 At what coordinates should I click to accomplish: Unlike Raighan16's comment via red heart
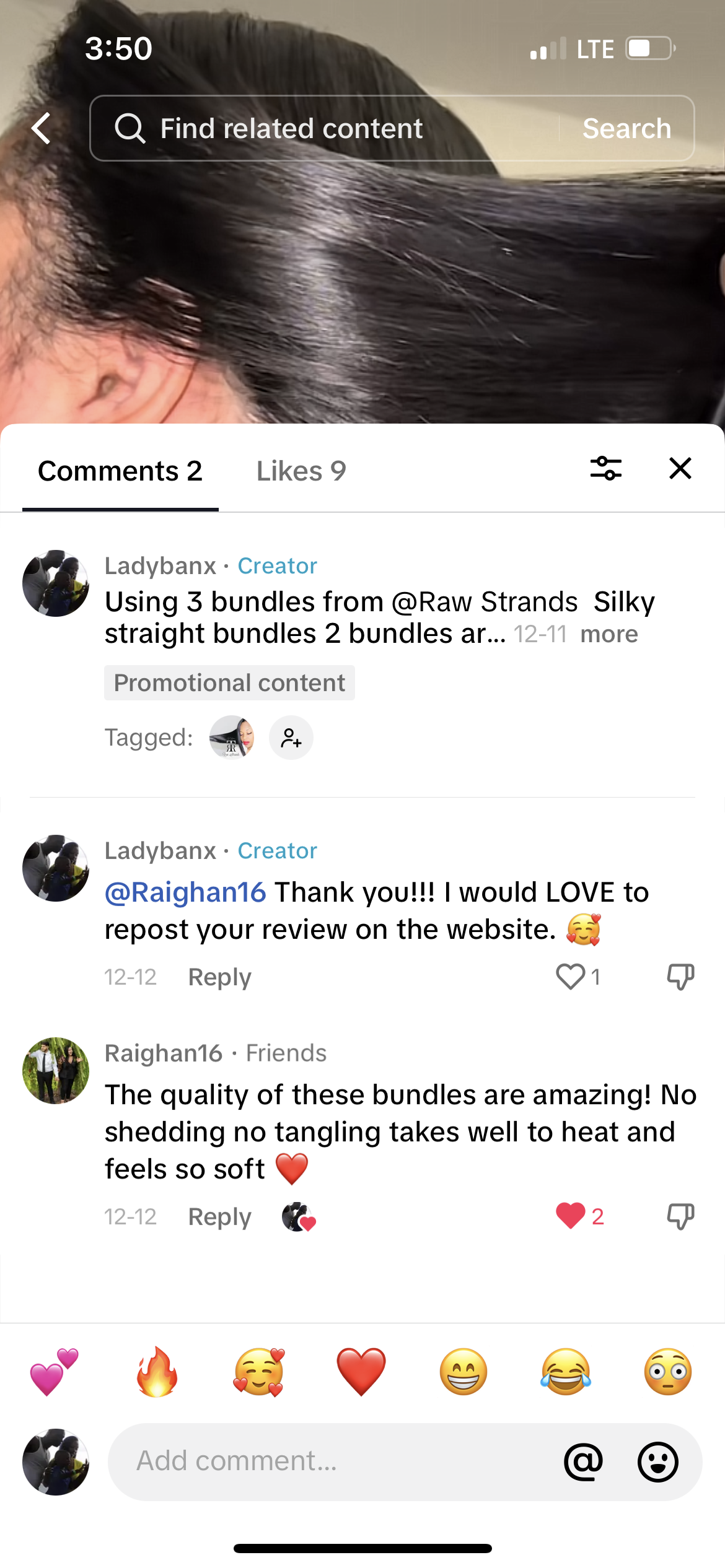point(571,1216)
